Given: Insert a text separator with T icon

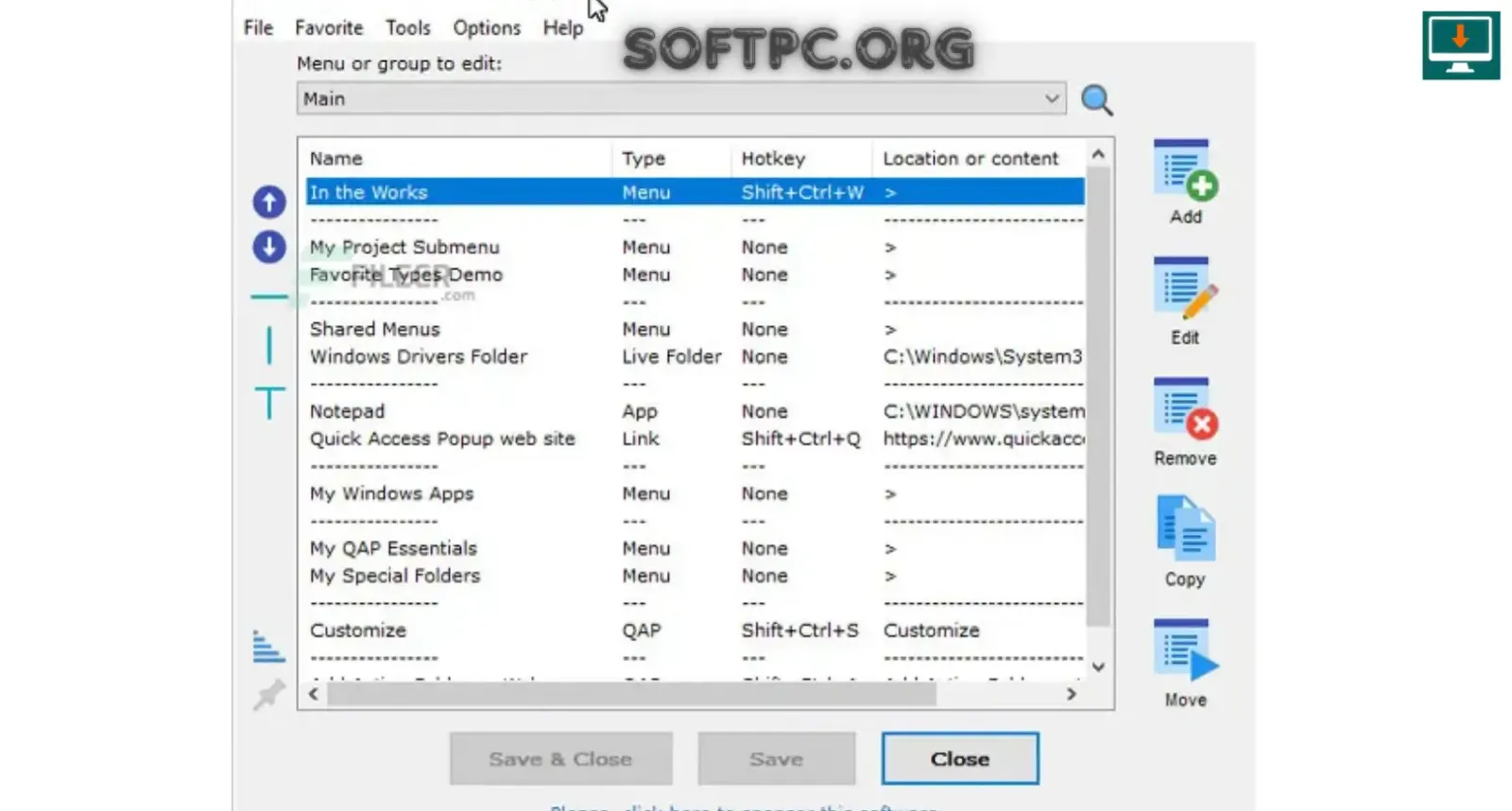Looking at the screenshot, I should pos(269,403).
